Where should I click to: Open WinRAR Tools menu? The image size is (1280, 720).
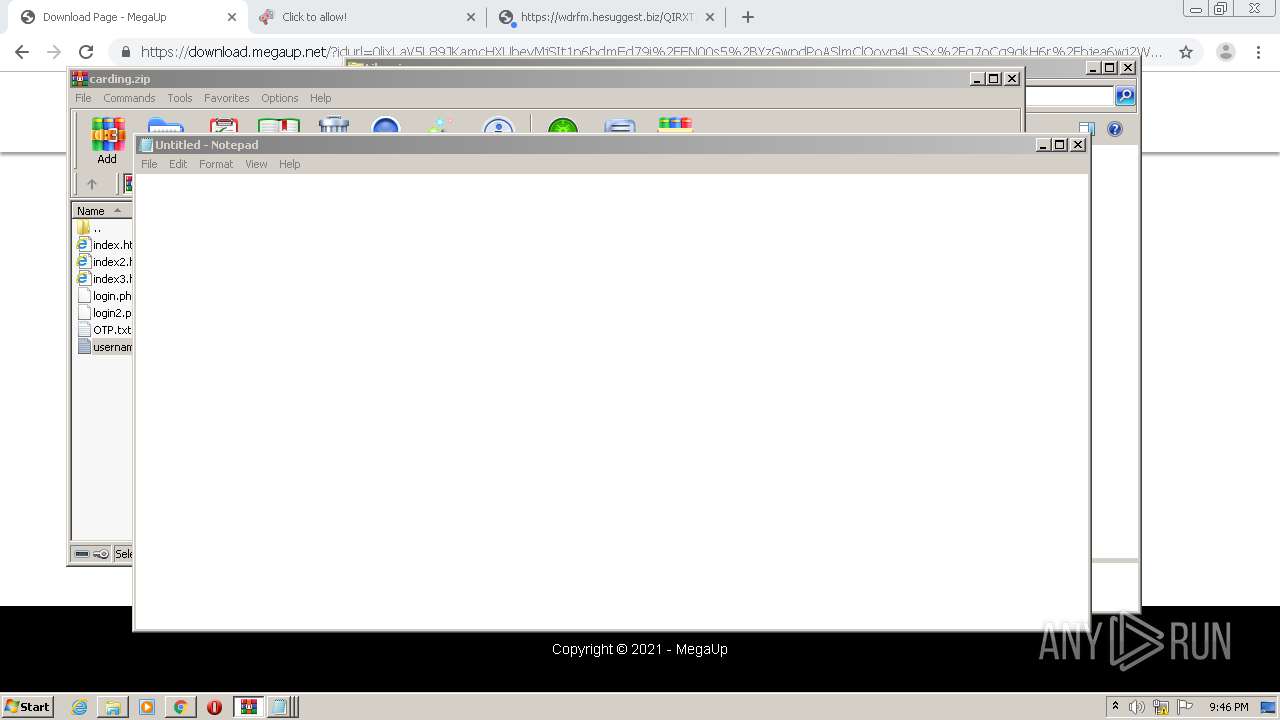(x=180, y=98)
